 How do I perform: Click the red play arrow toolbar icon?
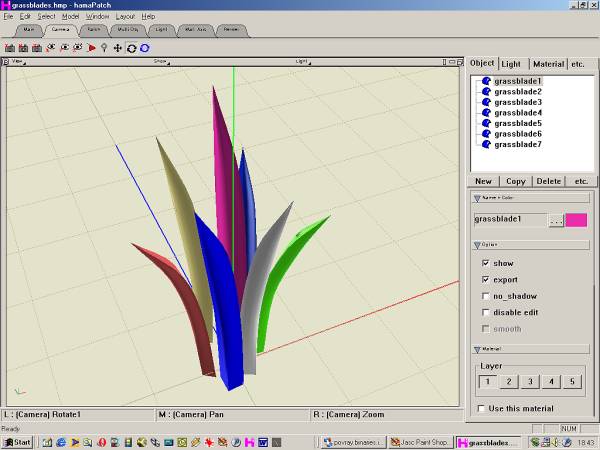click(x=92, y=47)
